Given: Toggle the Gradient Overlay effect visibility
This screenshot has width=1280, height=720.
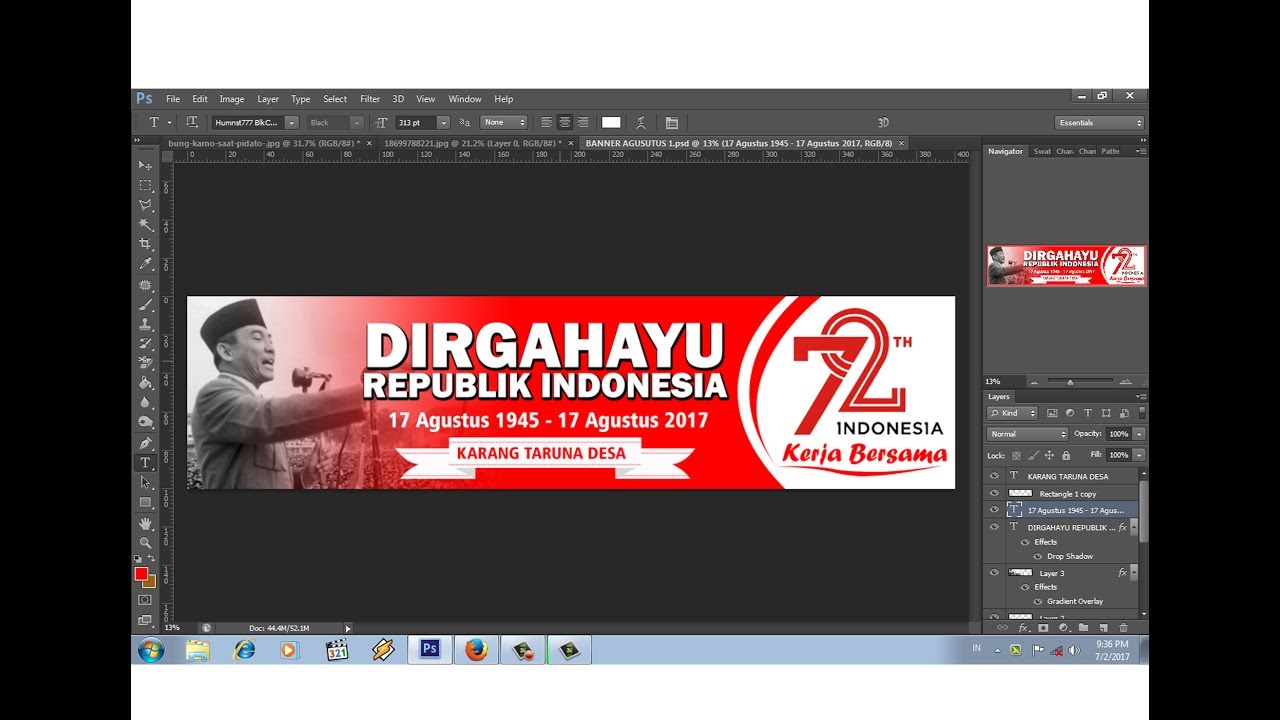Looking at the screenshot, I should (1037, 601).
